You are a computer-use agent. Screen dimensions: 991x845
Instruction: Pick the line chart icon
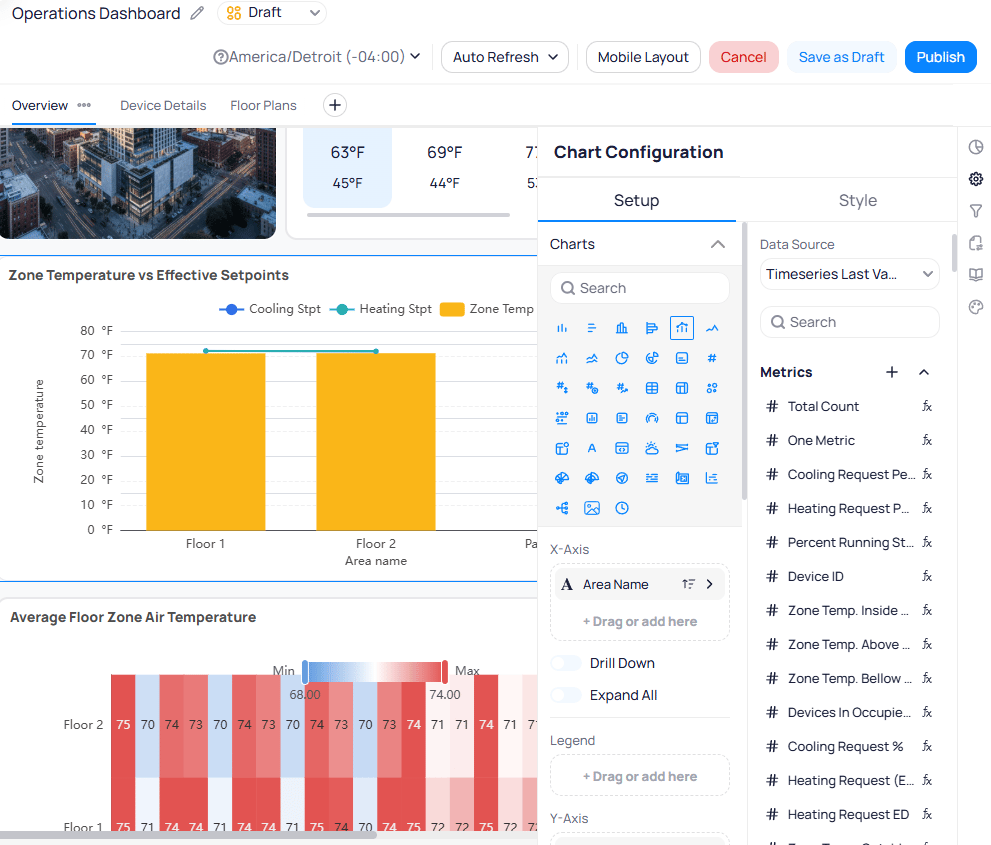point(712,328)
